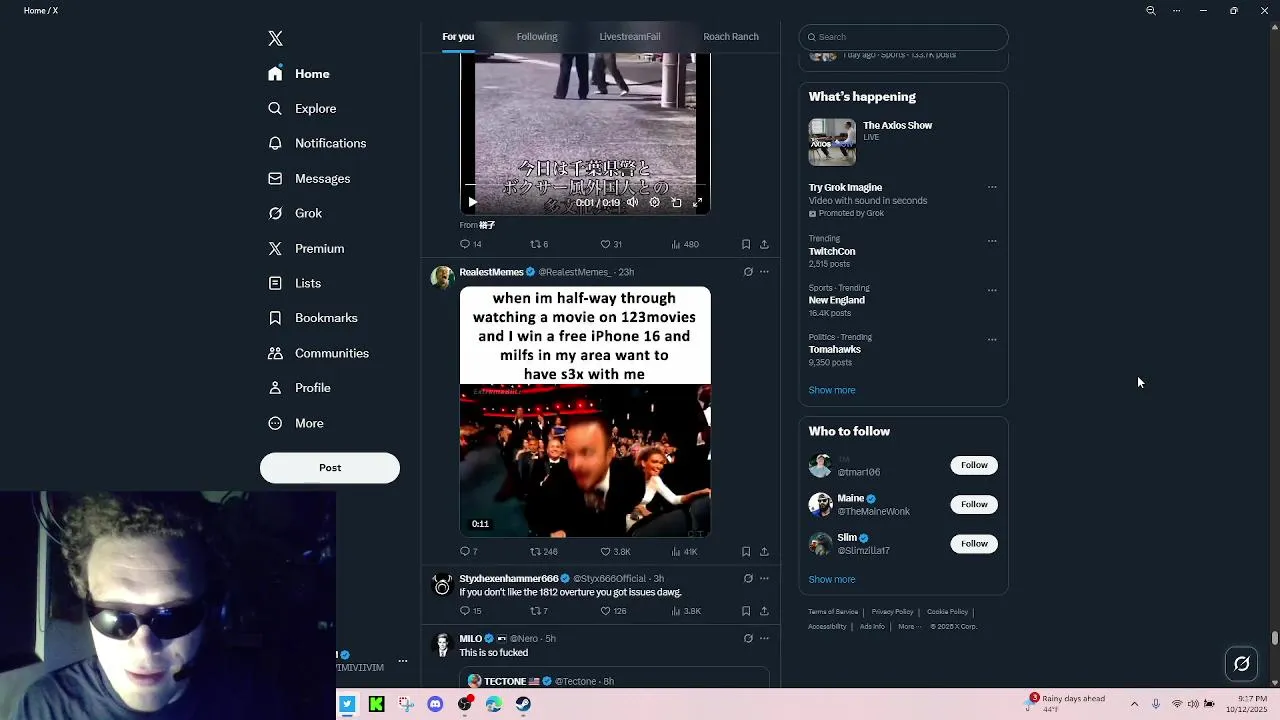Click the X logo in the sidebar
The width and height of the screenshot is (1280, 720).
[x=275, y=38]
